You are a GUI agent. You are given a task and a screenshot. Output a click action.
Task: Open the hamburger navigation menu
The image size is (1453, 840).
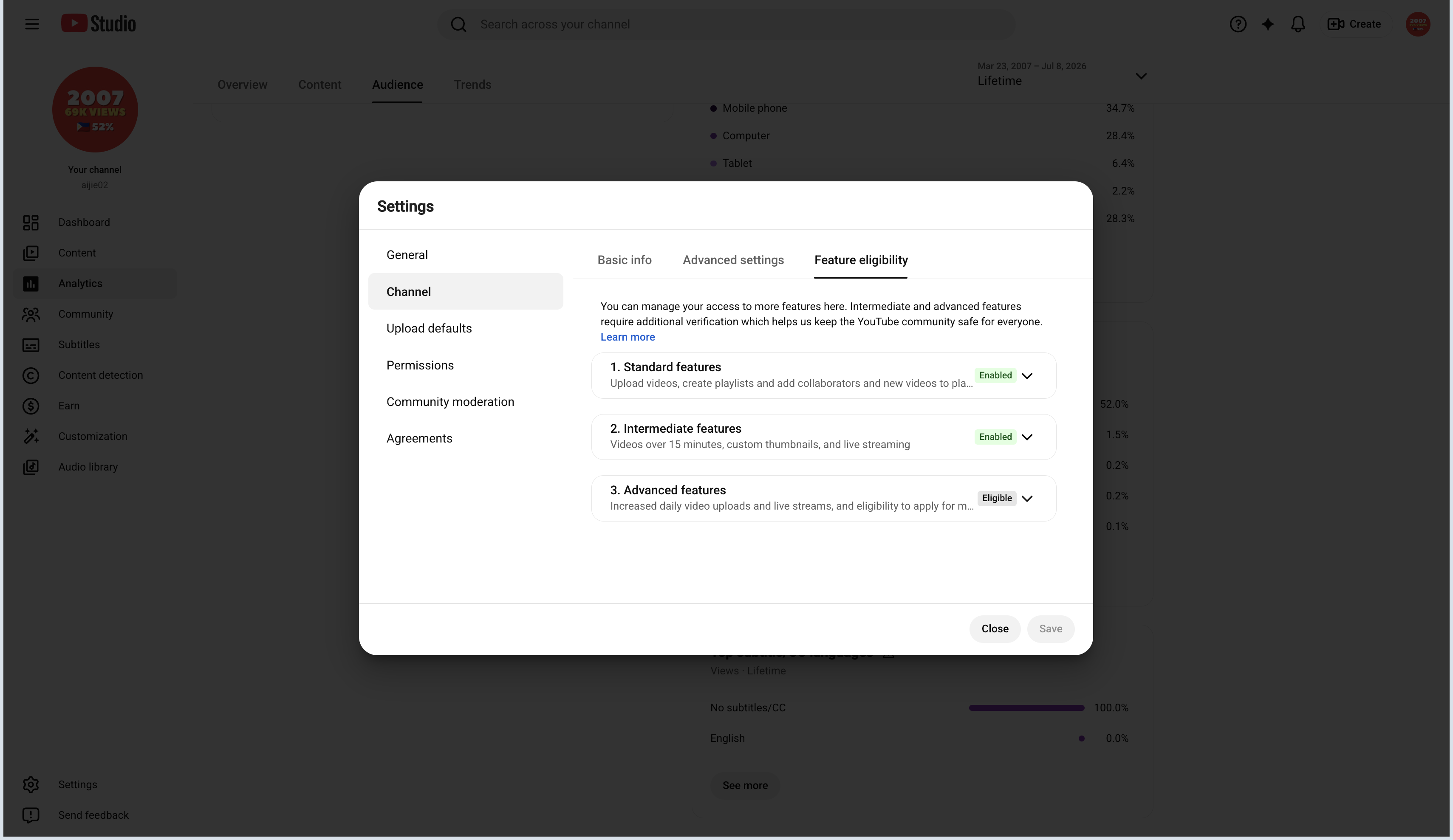[x=32, y=24]
